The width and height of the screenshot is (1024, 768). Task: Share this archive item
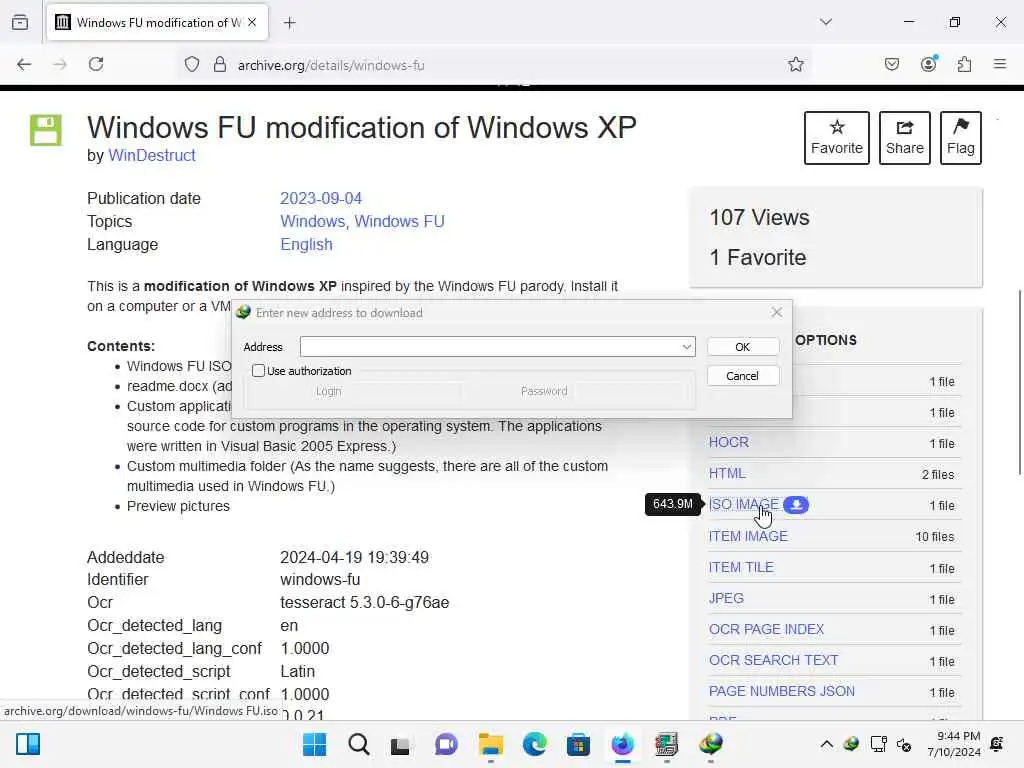click(x=904, y=138)
